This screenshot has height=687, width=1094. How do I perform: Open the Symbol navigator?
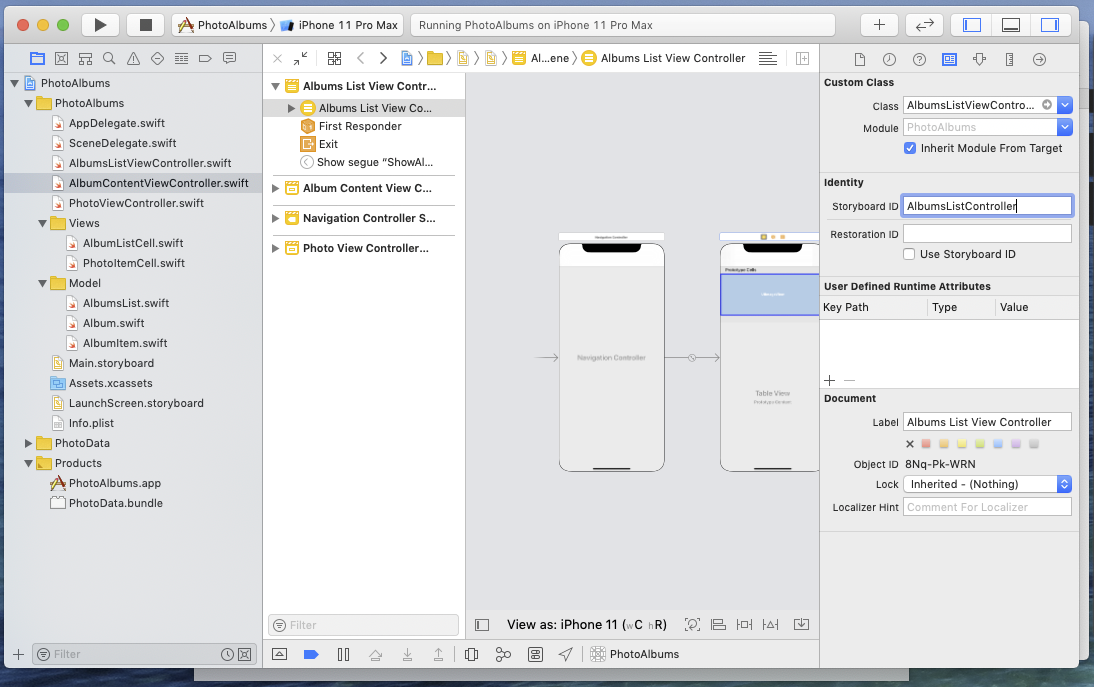[x=85, y=59]
